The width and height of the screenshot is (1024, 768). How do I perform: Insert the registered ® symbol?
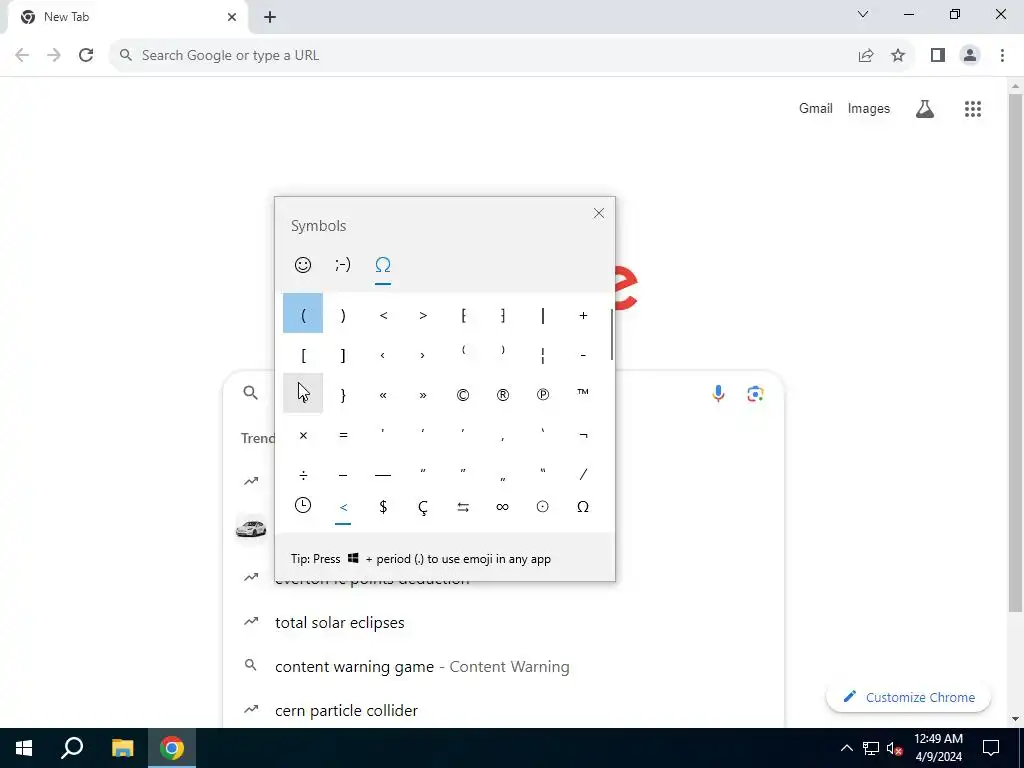coord(503,394)
